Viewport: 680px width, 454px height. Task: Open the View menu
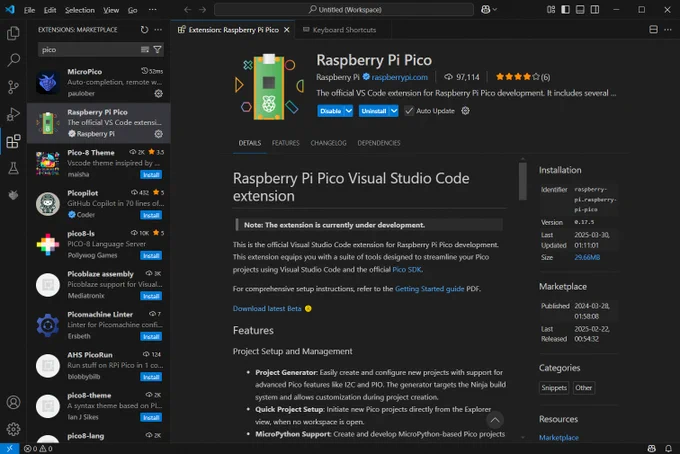point(111,10)
